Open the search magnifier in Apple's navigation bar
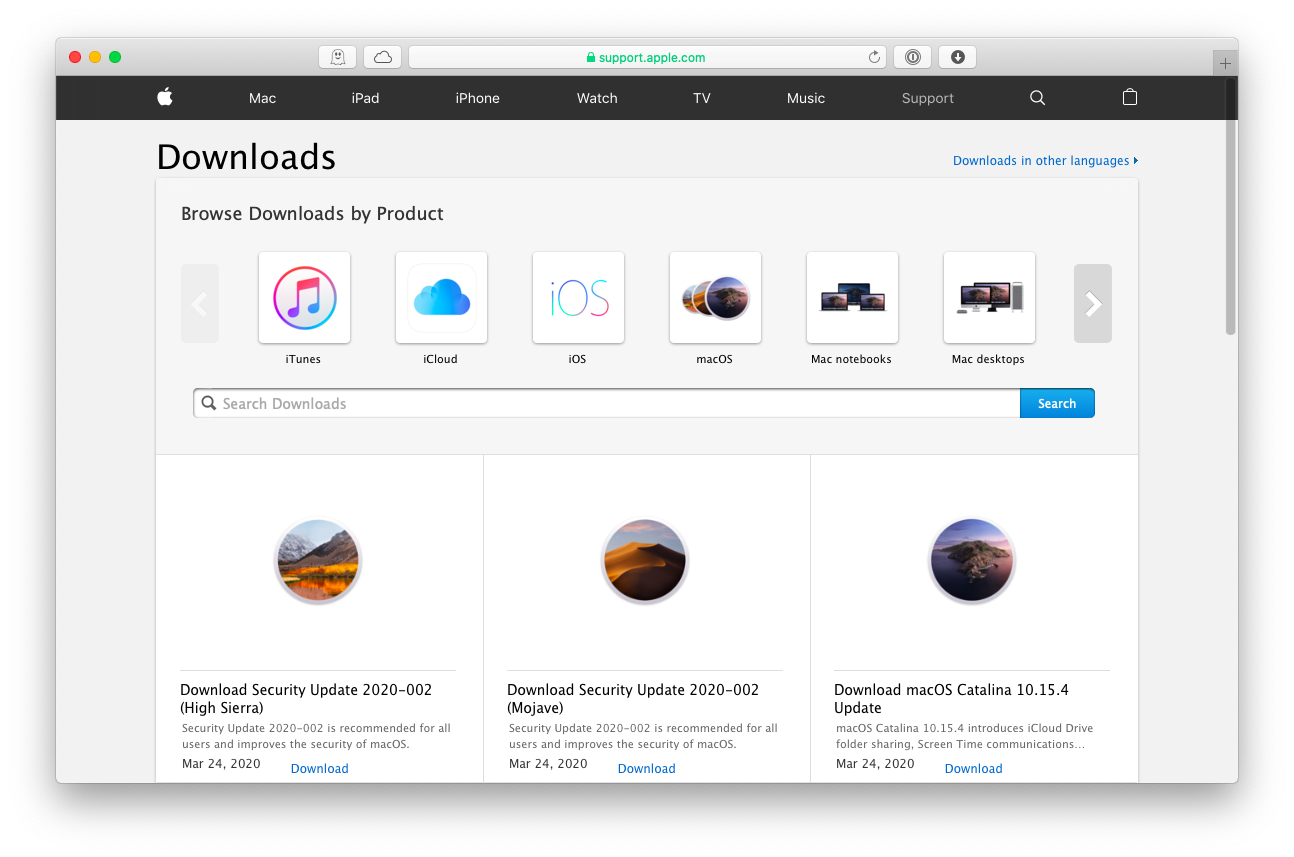The height and width of the screenshot is (857, 1294). (x=1037, y=98)
